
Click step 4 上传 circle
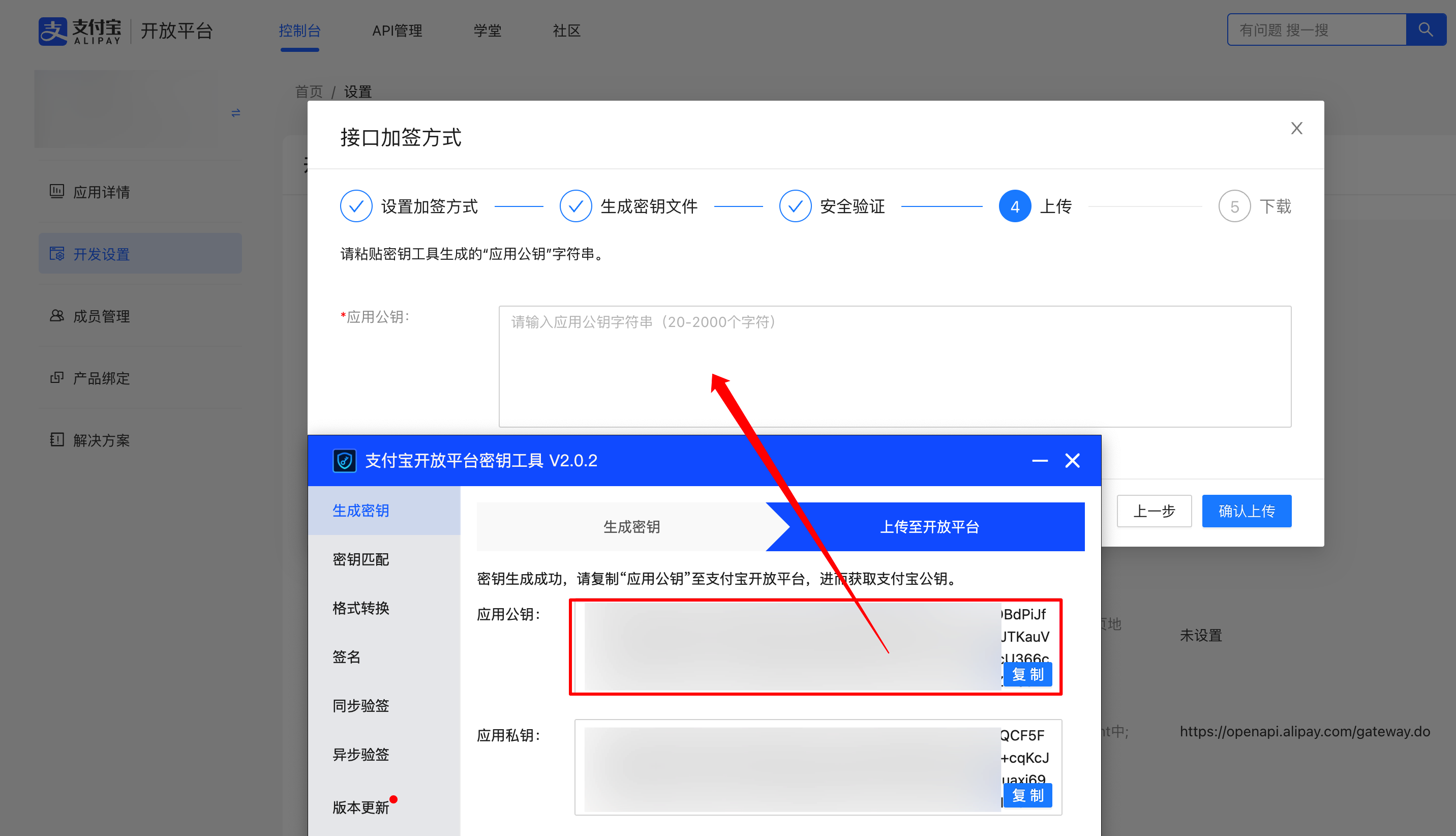coord(1015,206)
